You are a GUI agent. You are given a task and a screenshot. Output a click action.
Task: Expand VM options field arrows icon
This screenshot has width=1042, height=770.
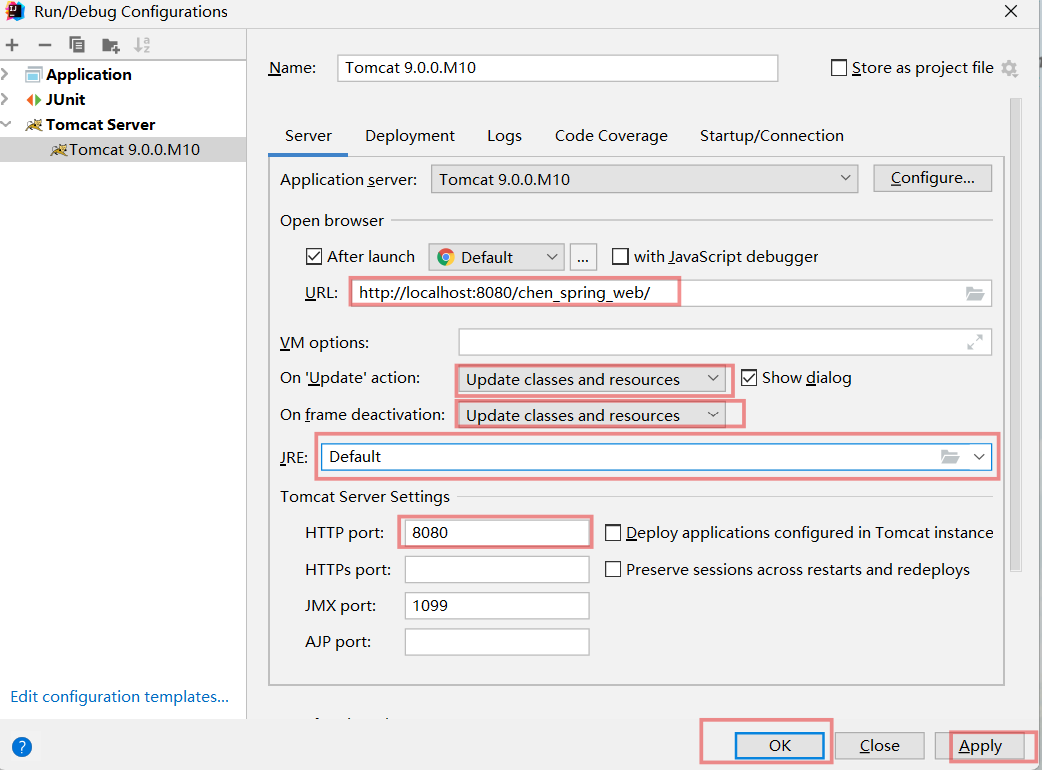pos(975,343)
